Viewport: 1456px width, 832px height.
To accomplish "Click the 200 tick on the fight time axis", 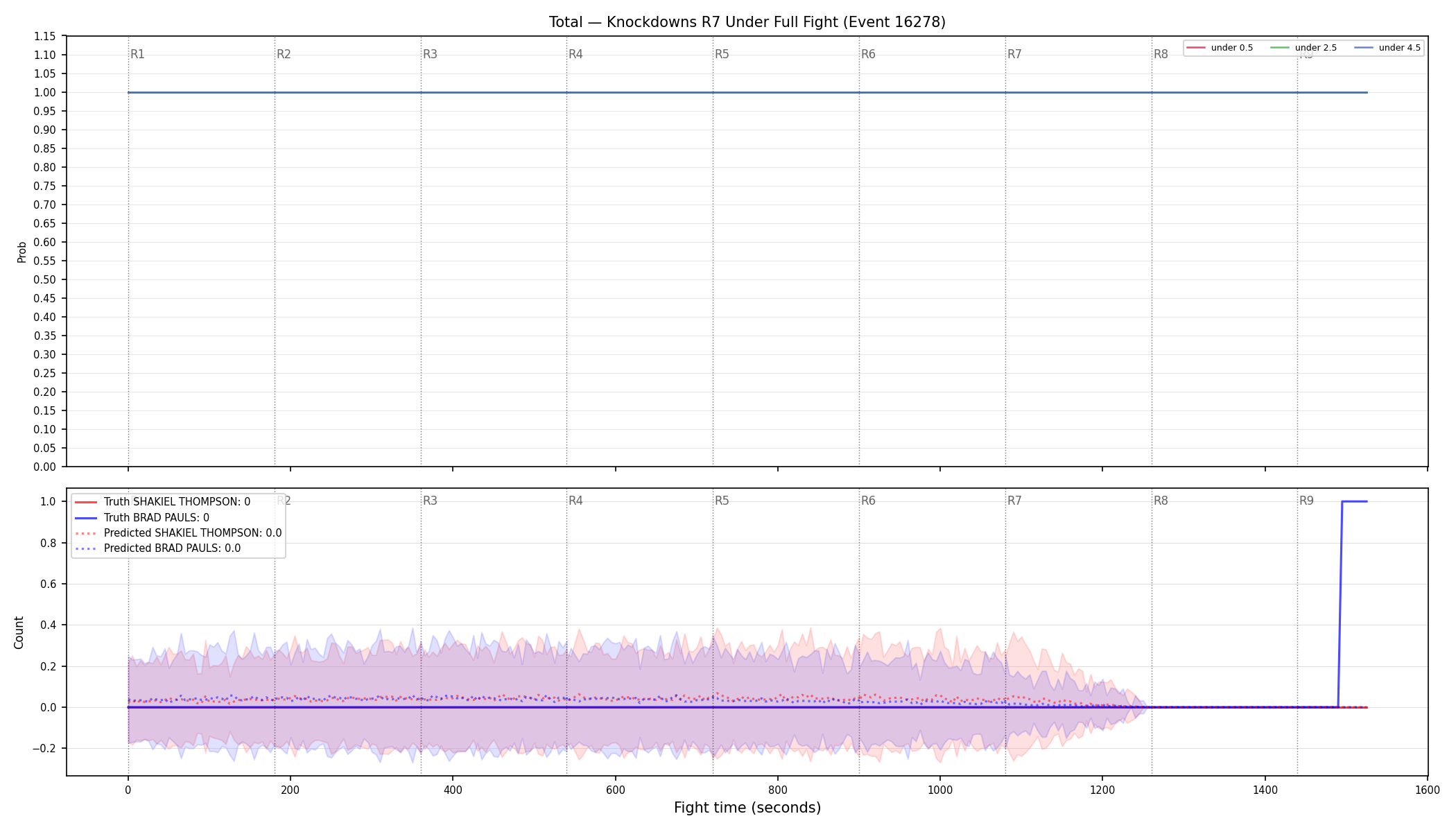I will coord(290,790).
